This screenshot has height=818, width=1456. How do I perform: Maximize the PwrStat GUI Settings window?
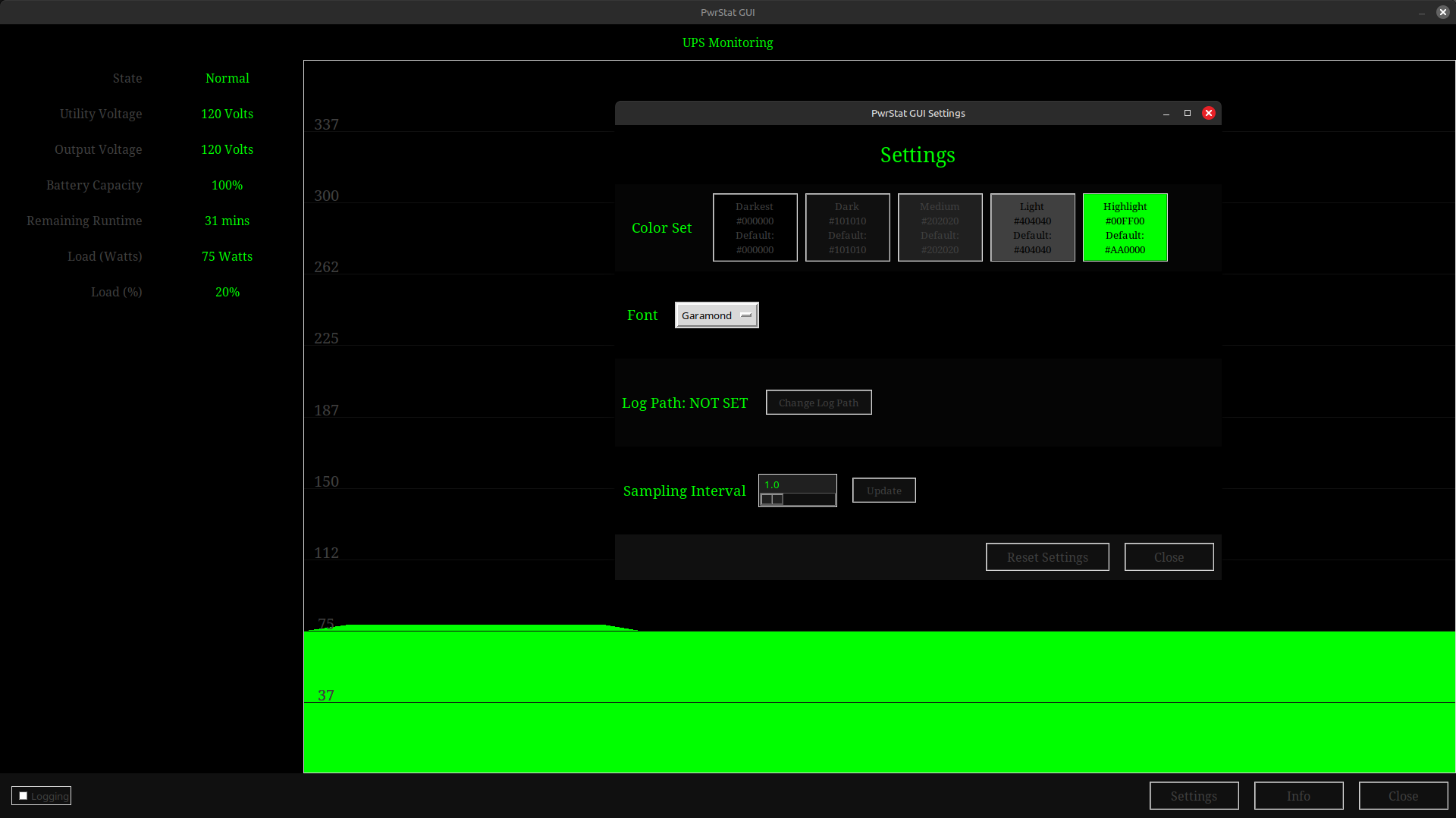tap(1188, 113)
